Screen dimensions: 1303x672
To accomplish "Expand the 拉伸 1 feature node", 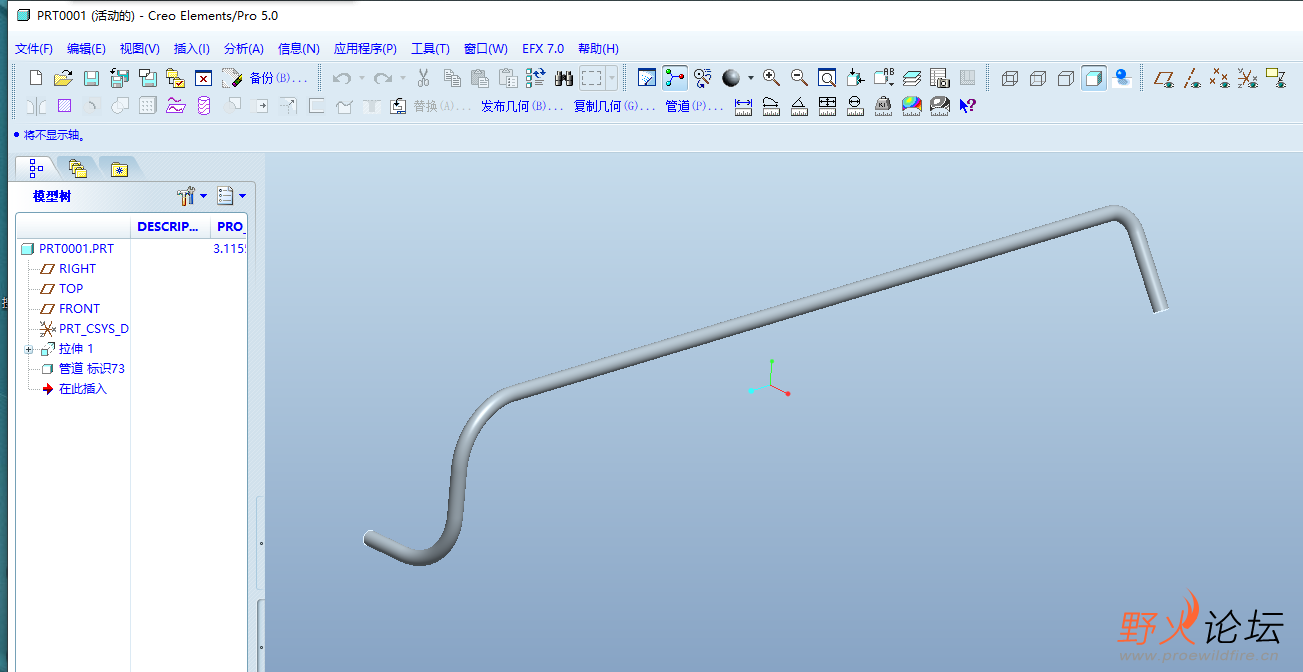I will coord(29,349).
